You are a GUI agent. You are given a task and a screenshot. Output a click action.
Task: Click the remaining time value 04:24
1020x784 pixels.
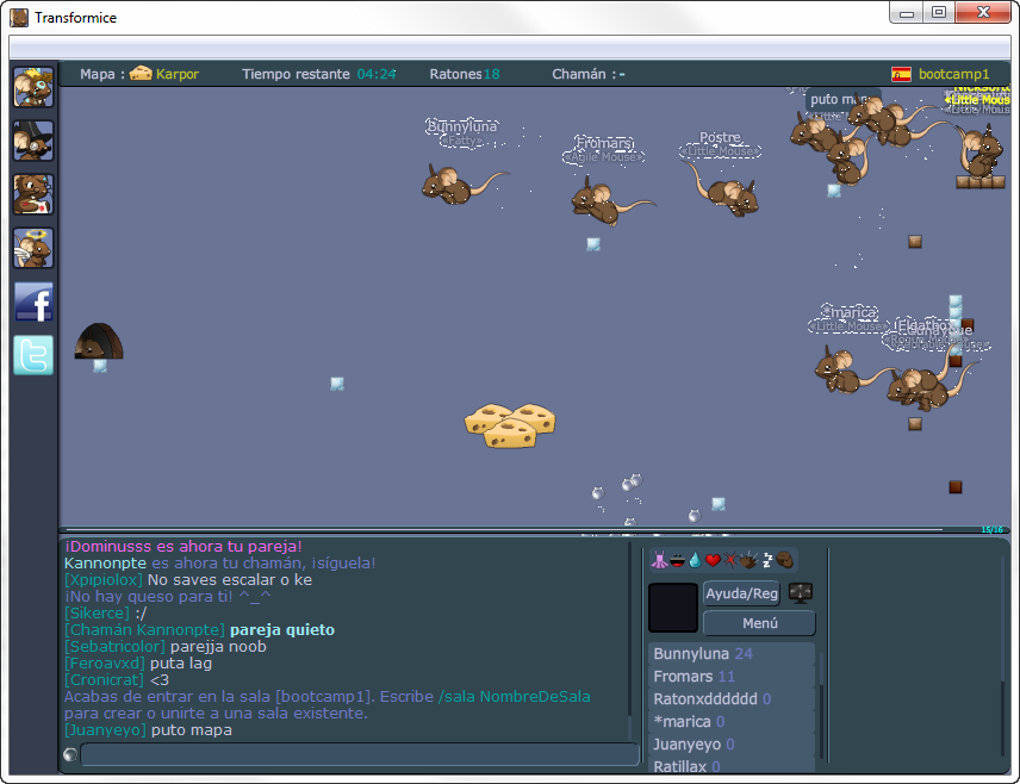(376, 74)
